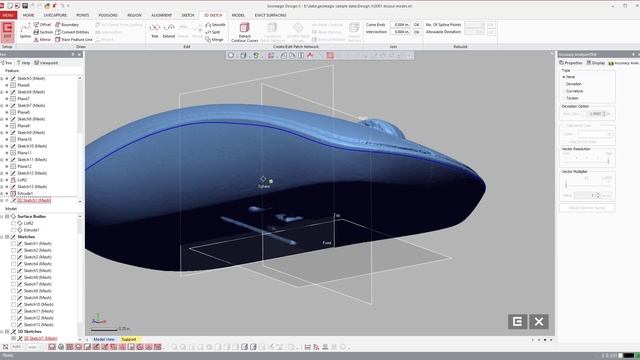This screenshot has height=360, width=640.
Task: Switch to the HOME ribbon tab
Action: coord(29,15)
